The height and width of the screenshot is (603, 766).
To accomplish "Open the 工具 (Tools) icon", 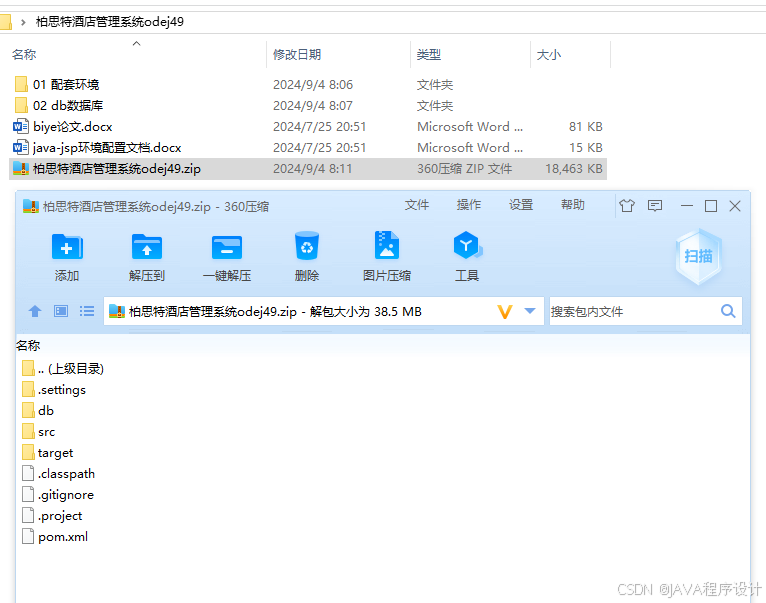I will click(467, 245).
